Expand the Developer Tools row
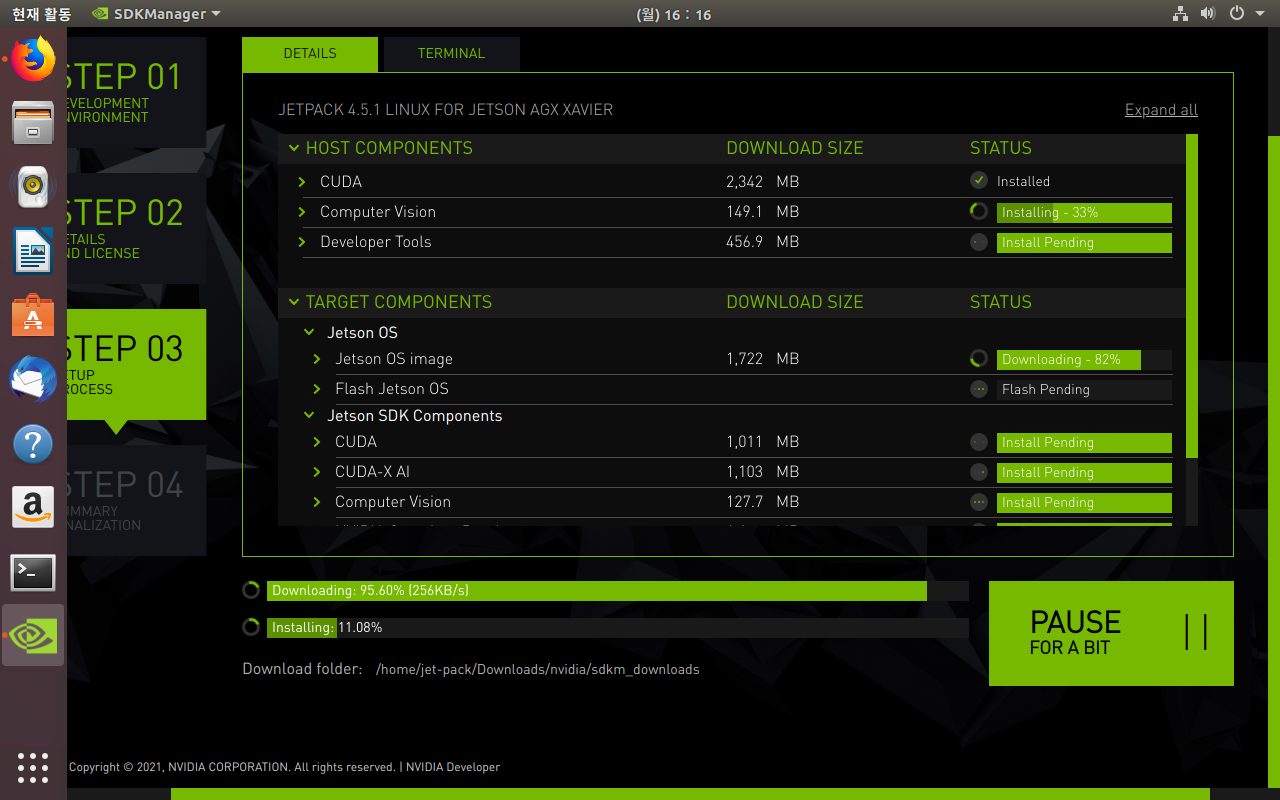Viewport: 1280px width, 800px height. (302, 242)
